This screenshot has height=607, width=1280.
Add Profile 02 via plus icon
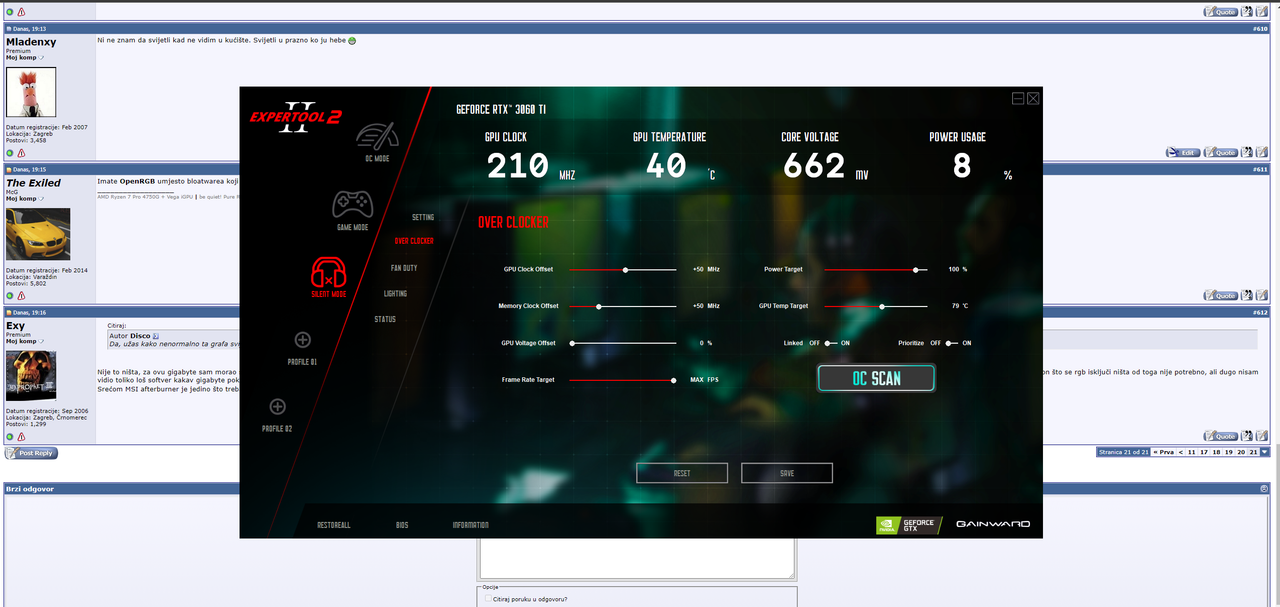(x=277, y=406)
